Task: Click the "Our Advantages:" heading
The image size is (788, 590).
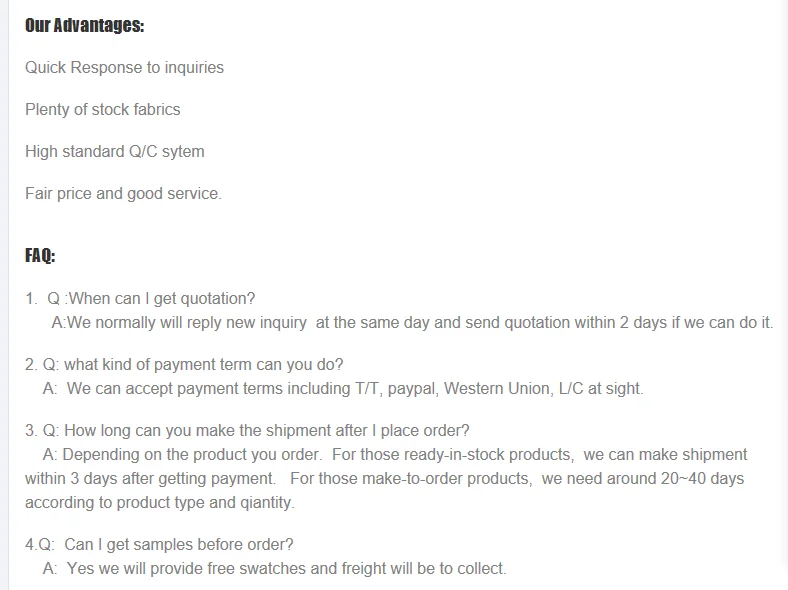Action: [x=84, y=26]
